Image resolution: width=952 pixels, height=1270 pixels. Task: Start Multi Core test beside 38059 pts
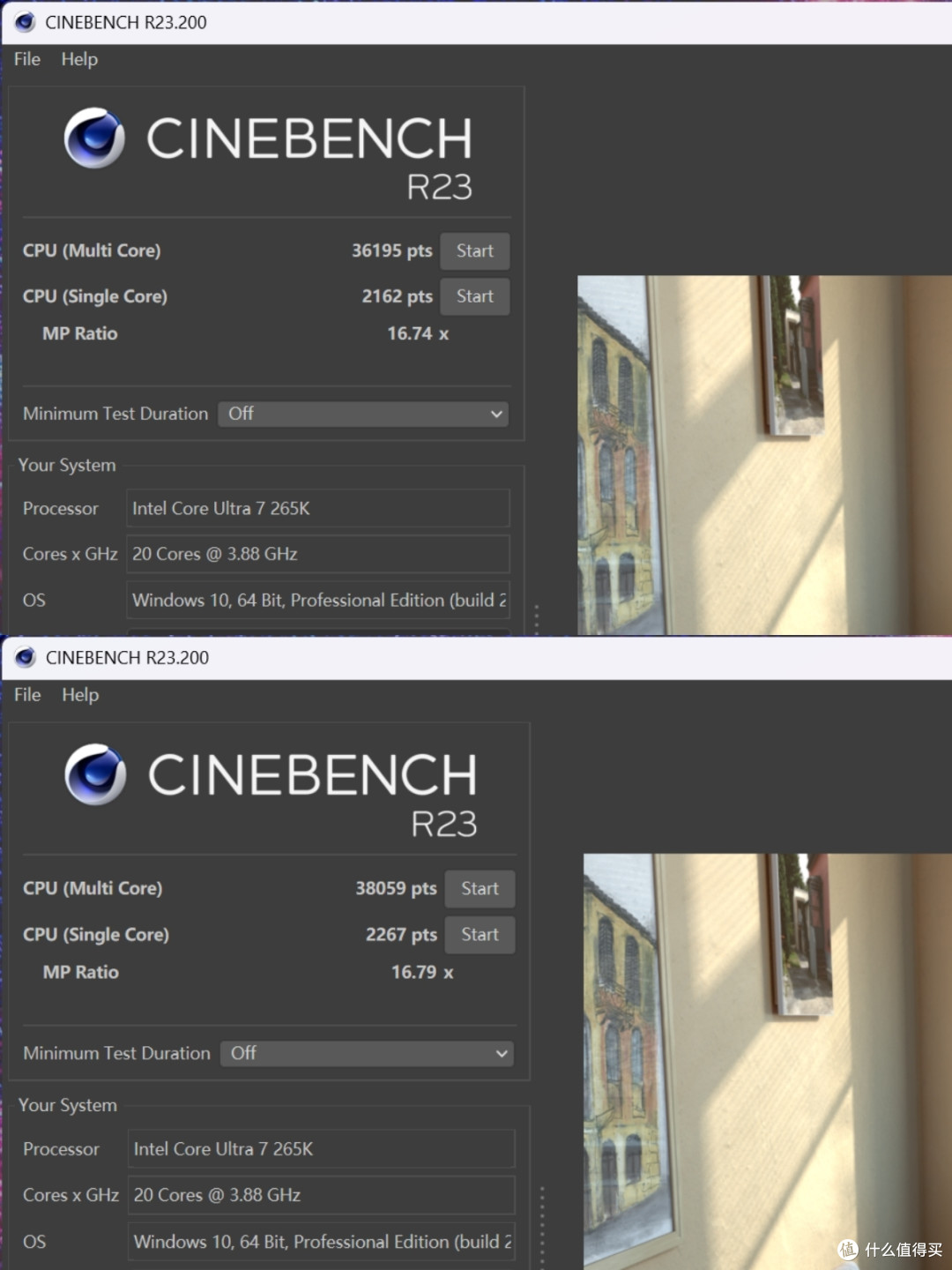[480, 889]
